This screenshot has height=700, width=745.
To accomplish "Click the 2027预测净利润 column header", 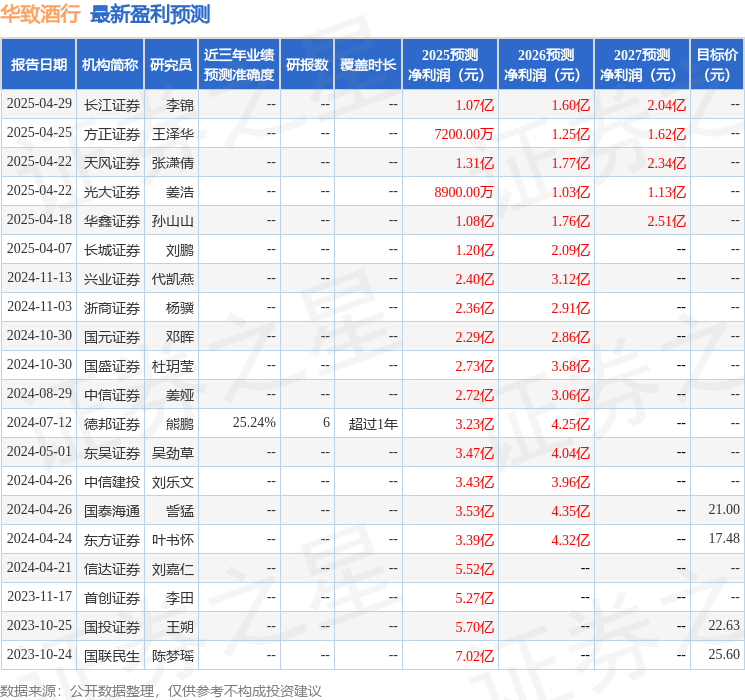I will click(642, 65).
